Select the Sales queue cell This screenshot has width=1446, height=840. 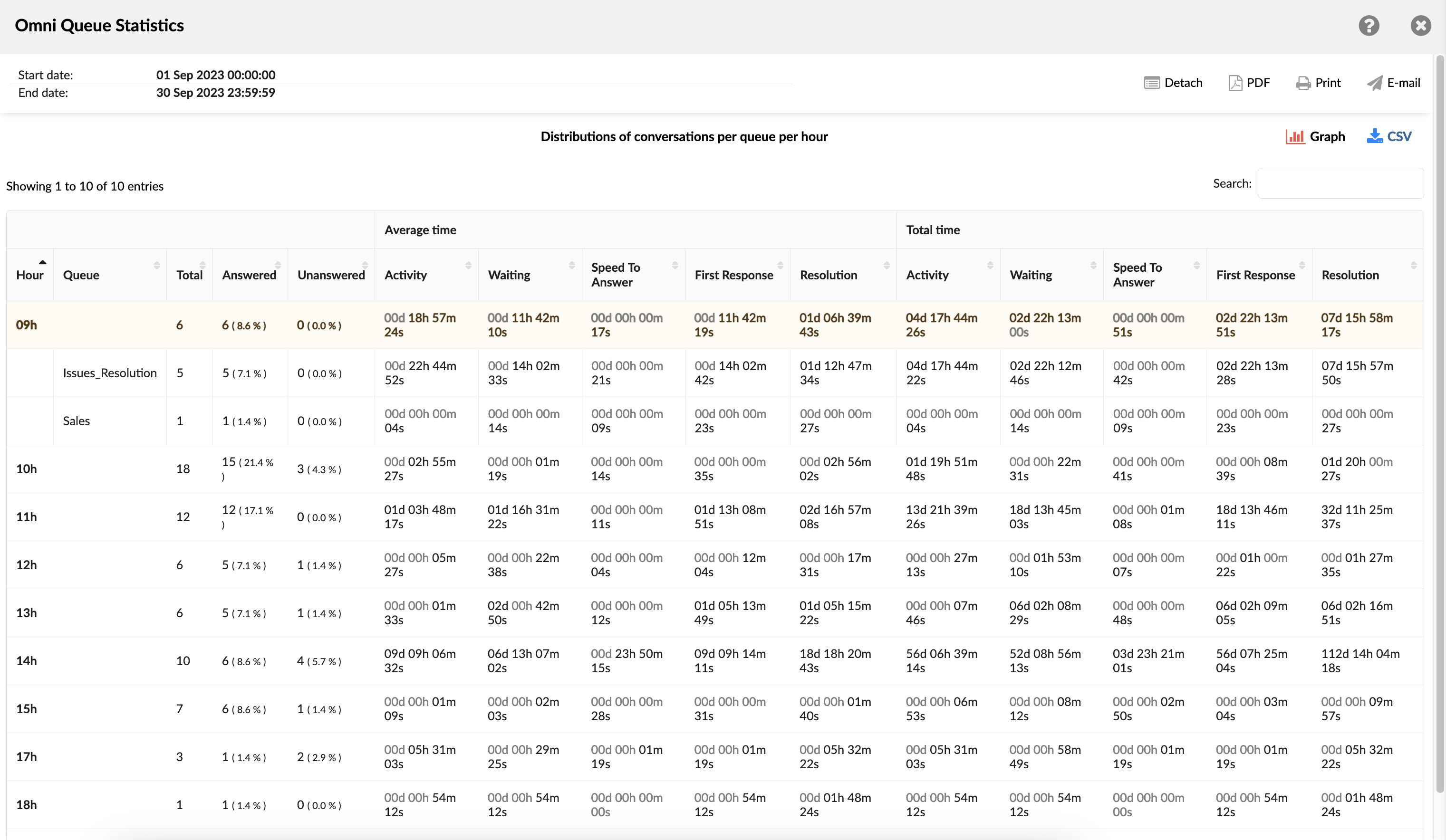[110, 421]
